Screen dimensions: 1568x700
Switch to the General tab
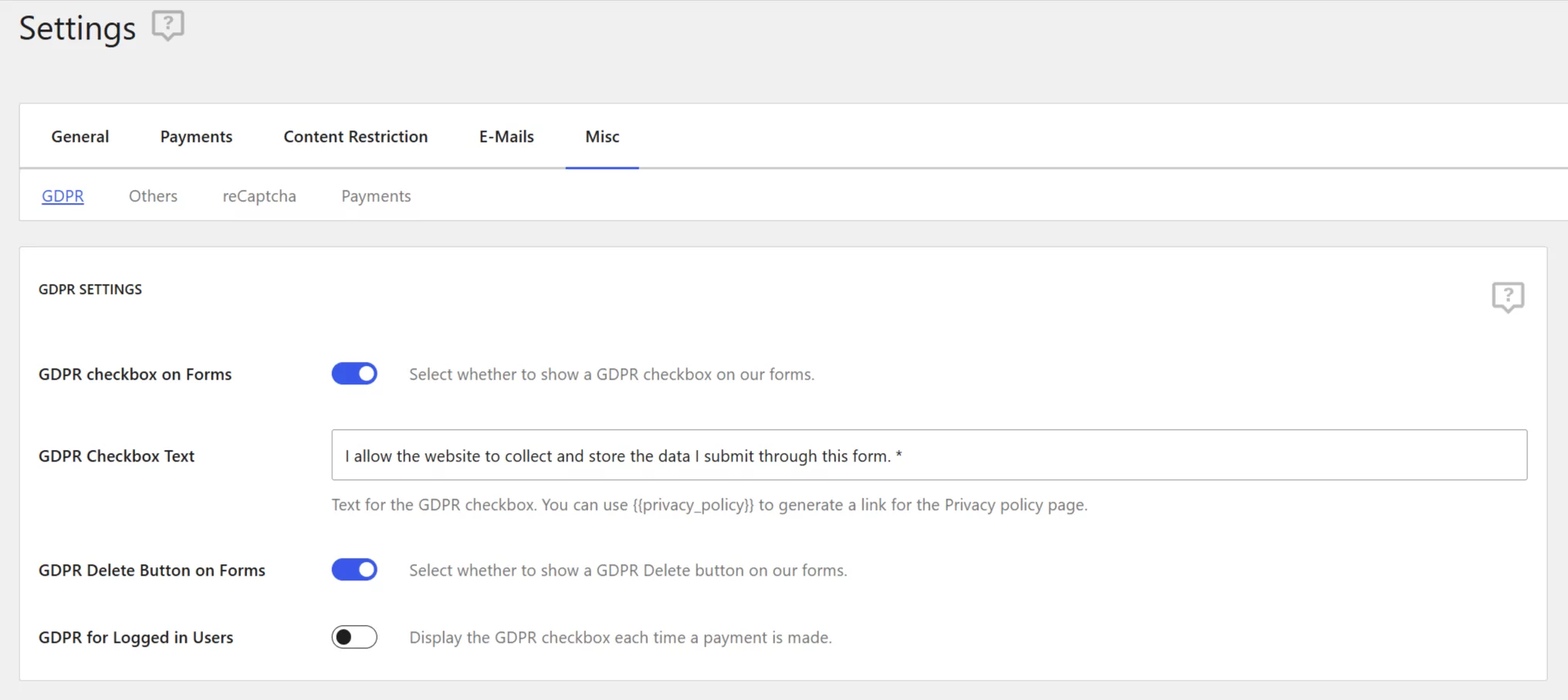tap(80, 137)
